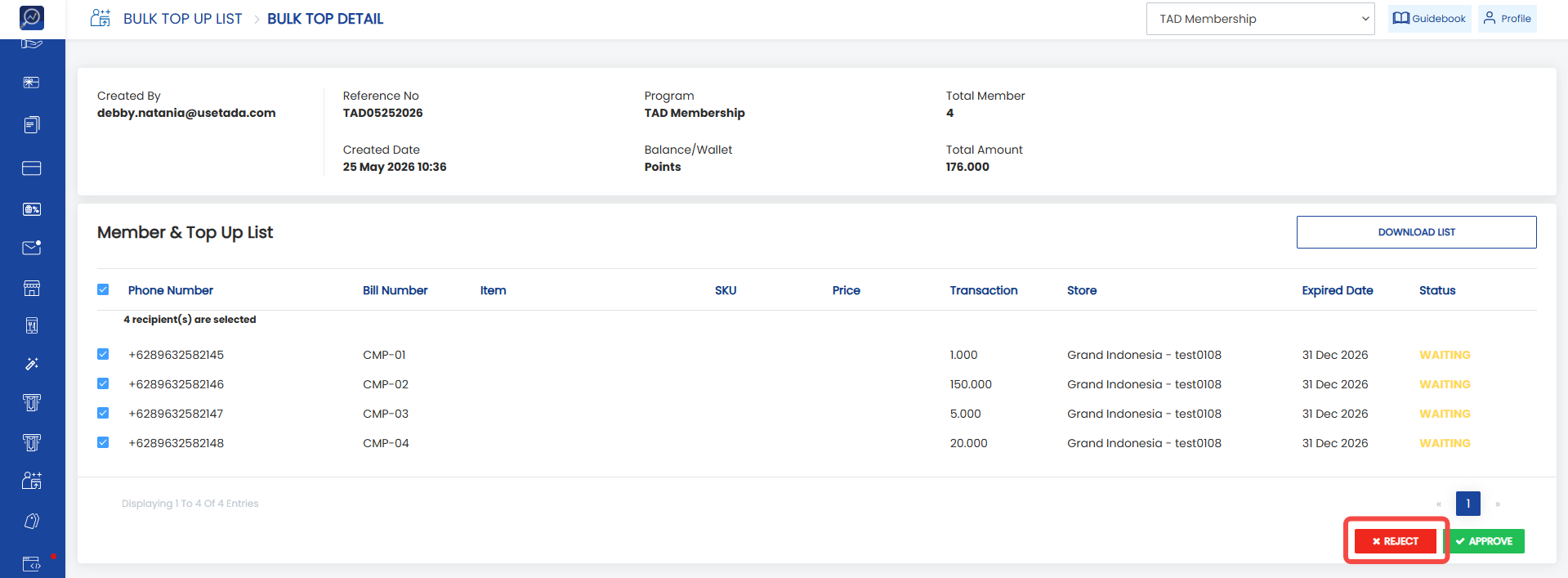The height and width of the screenshot is (578, 1568).
Task: Click the SKU column header
Action: coord(726,290)
